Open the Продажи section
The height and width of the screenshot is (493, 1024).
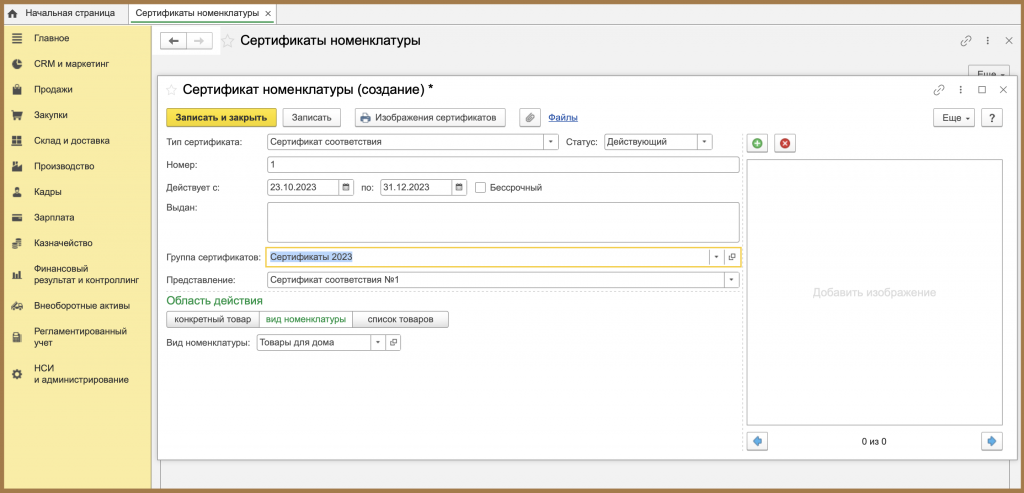pyautogui.click(x=53, y=89)
